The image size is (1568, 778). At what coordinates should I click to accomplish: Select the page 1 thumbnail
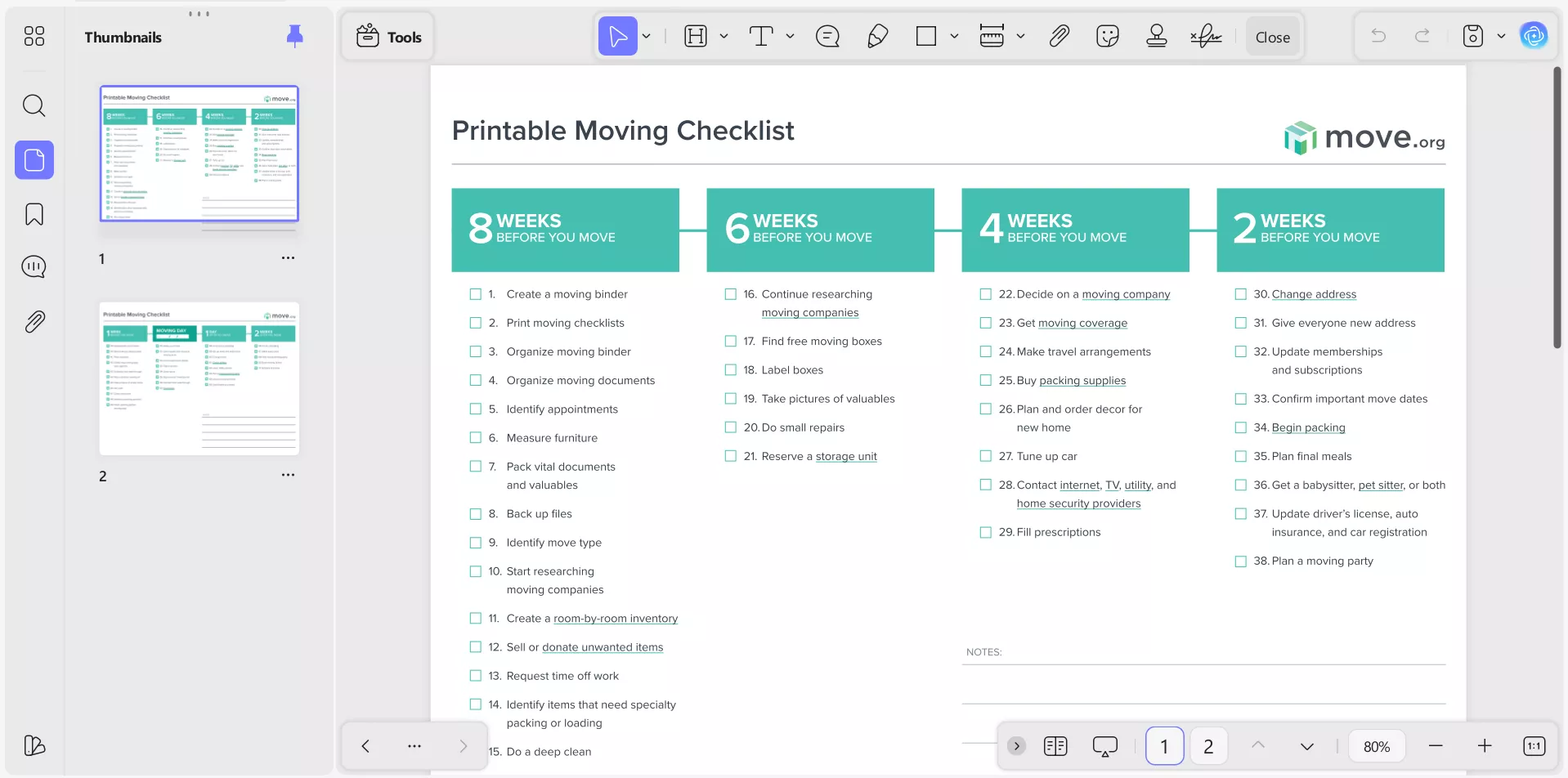[199, 154]
